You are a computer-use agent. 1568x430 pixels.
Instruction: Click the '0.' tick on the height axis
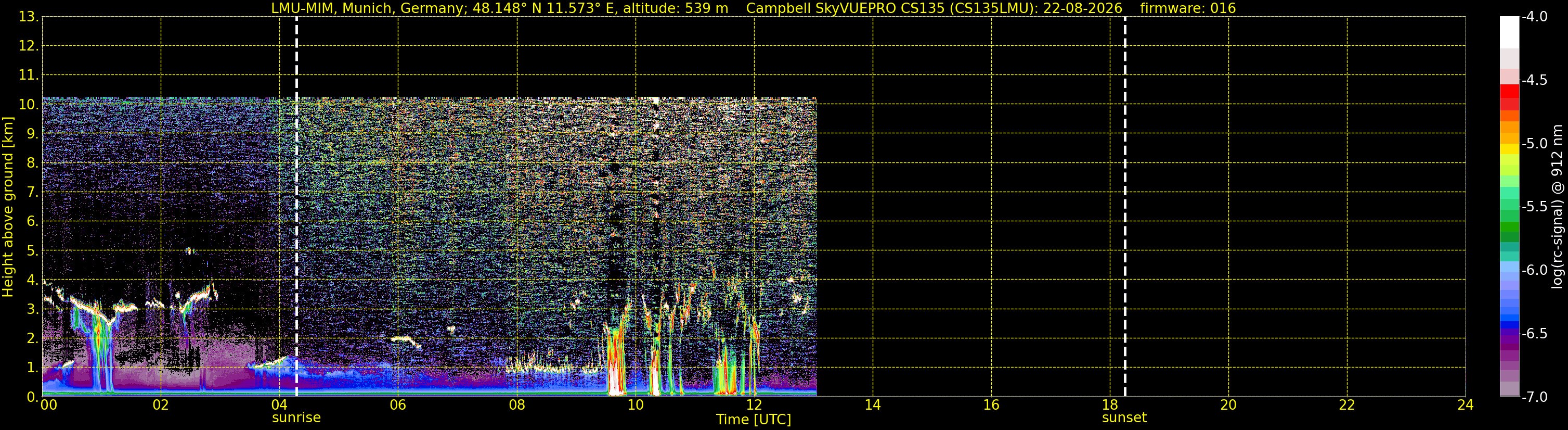click(x=33, y=397)
